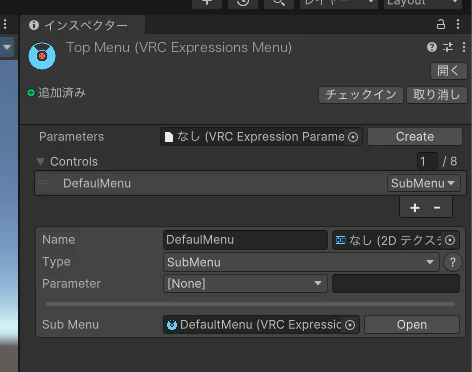Click the Parameters object field
This screenshot has width=472, height=372.
261,137
